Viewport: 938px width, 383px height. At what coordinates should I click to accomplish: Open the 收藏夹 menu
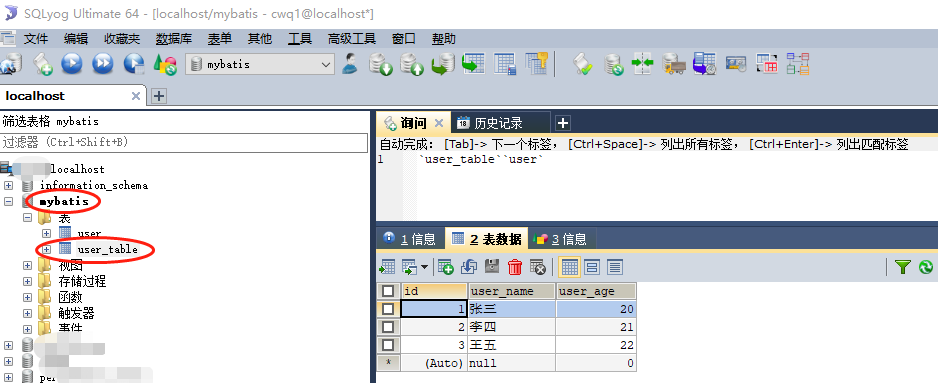pos(122,39)
